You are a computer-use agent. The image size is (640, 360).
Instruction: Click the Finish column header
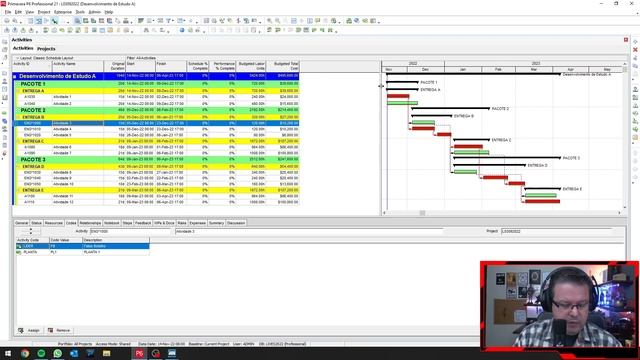(x=171, y=66)
